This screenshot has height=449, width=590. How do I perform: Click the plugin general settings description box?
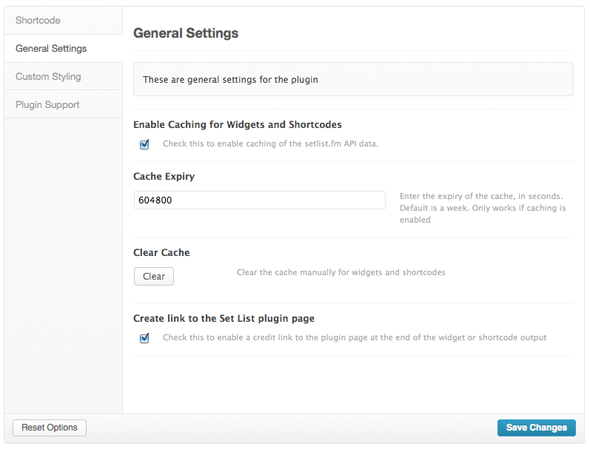pos(353,79)
